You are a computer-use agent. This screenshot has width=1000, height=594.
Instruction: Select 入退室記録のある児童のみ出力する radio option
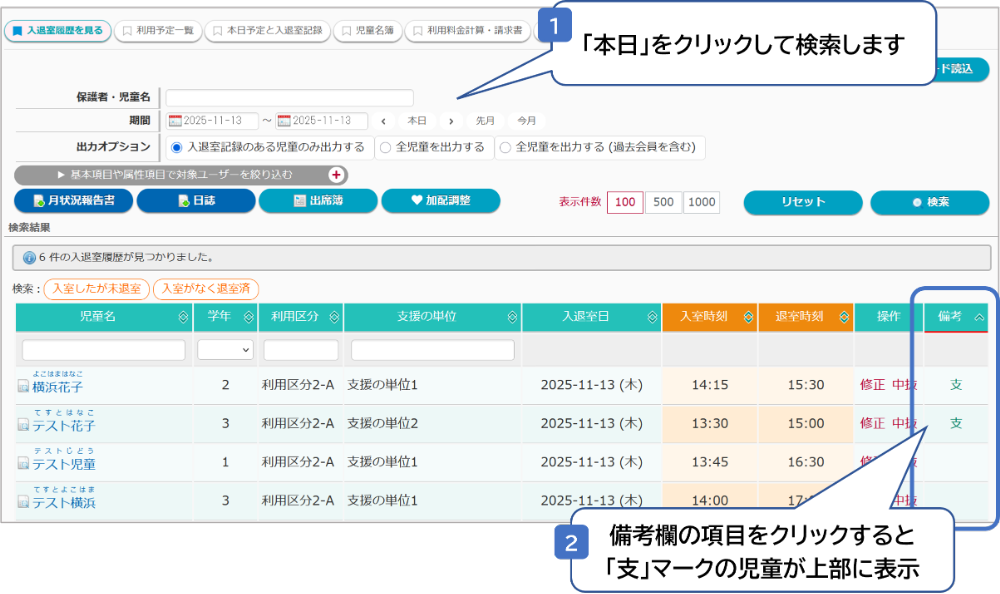tap(177, 147)
